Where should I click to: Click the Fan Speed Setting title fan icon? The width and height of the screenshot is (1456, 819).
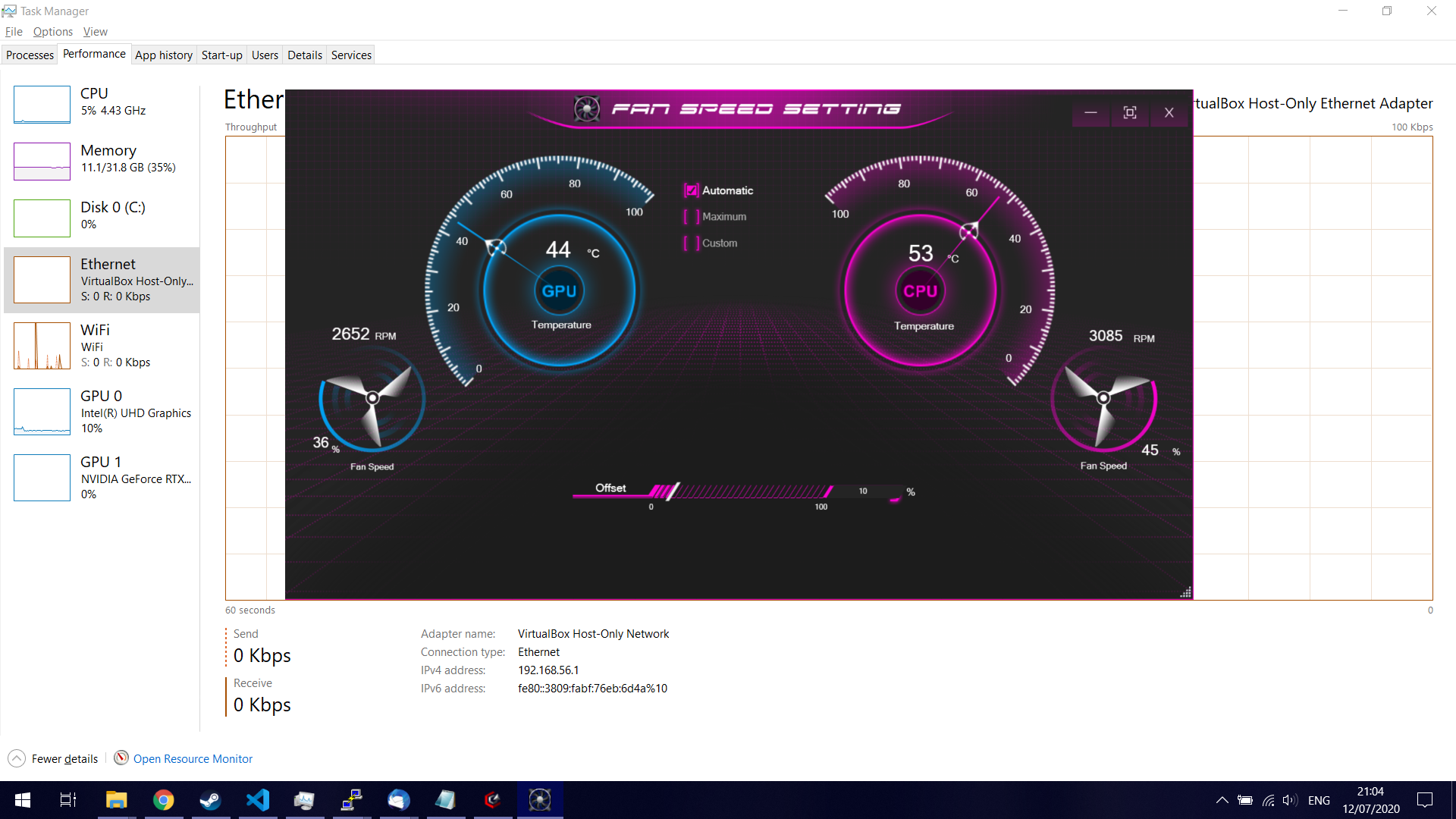587,109
